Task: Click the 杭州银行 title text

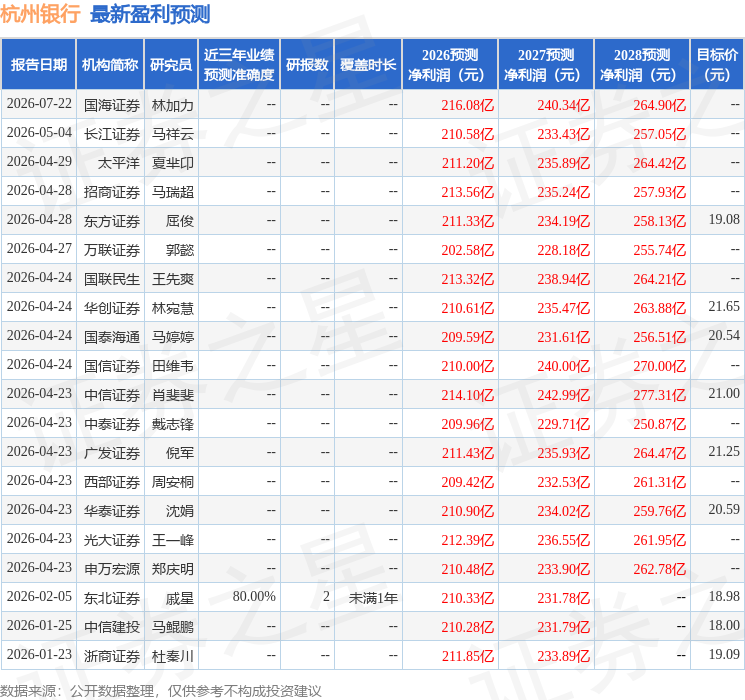Action: coord(40,14)
